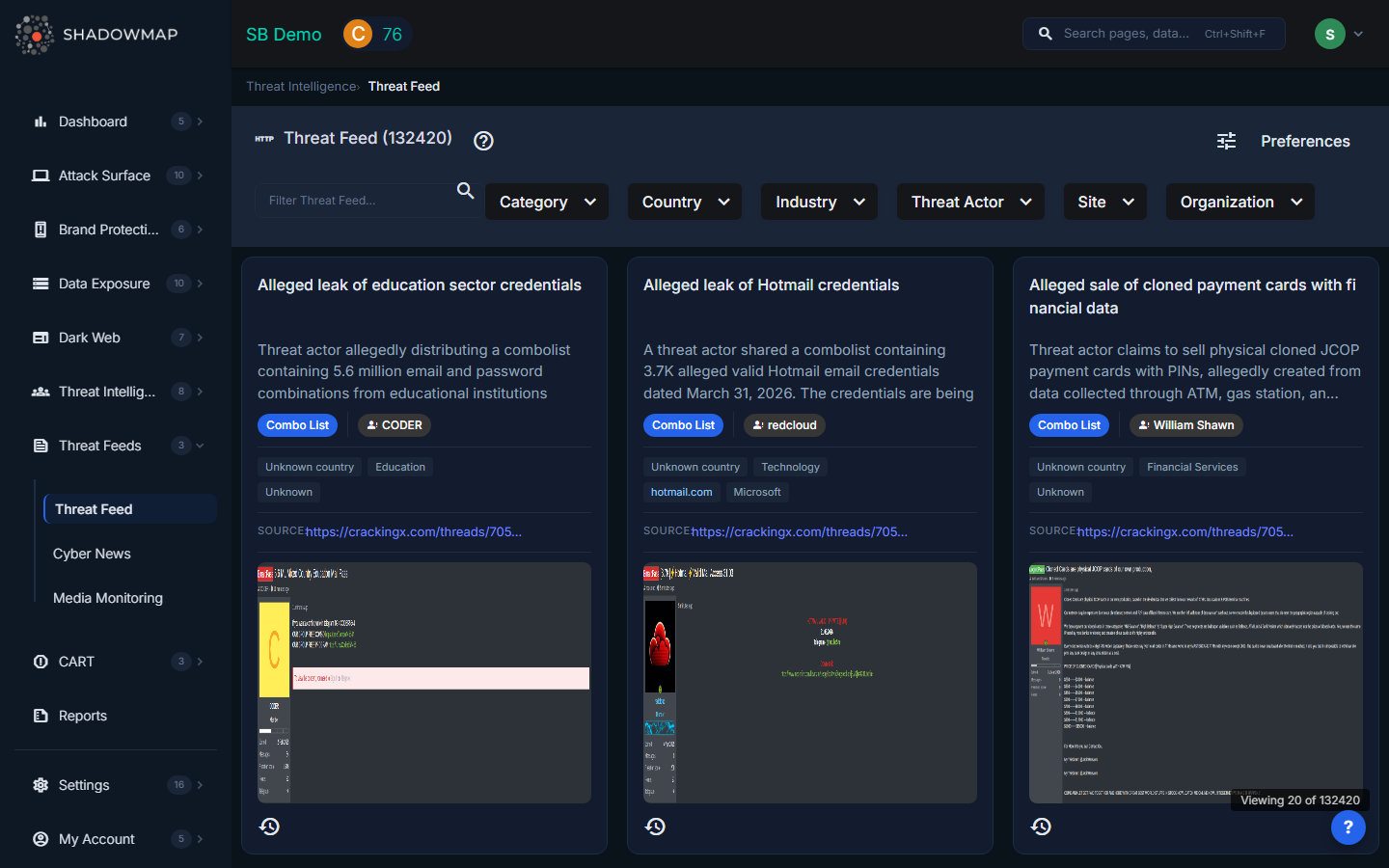Screen dimensions: 1389x868
Task: Click the help question mark beside Threat Feed title
Action: [483, 141]
